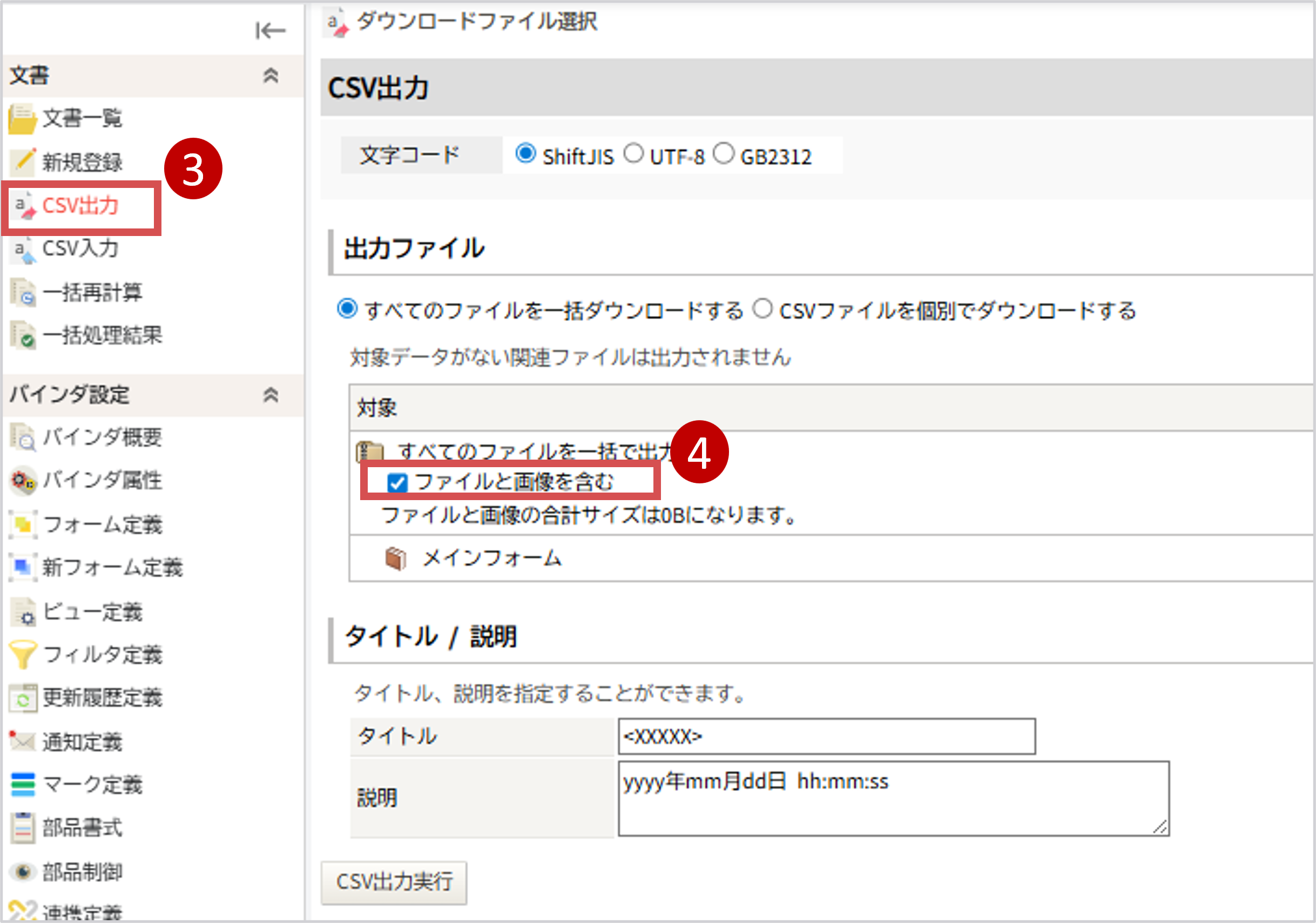Select CSVファイルを個別でダウンロードする radio
The height and width of the screenshot is (923, 1316).
(762, 308)
